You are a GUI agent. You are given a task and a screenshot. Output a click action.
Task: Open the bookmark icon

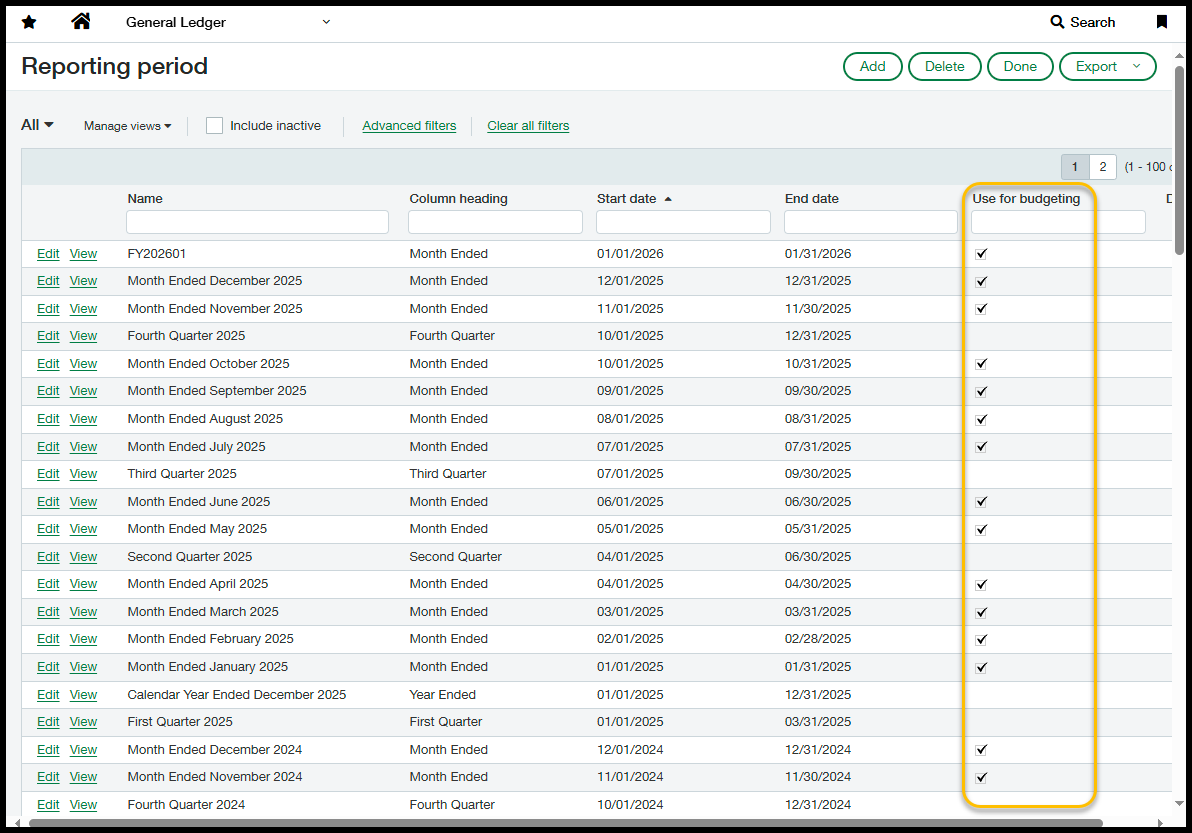pos(1161,22)
